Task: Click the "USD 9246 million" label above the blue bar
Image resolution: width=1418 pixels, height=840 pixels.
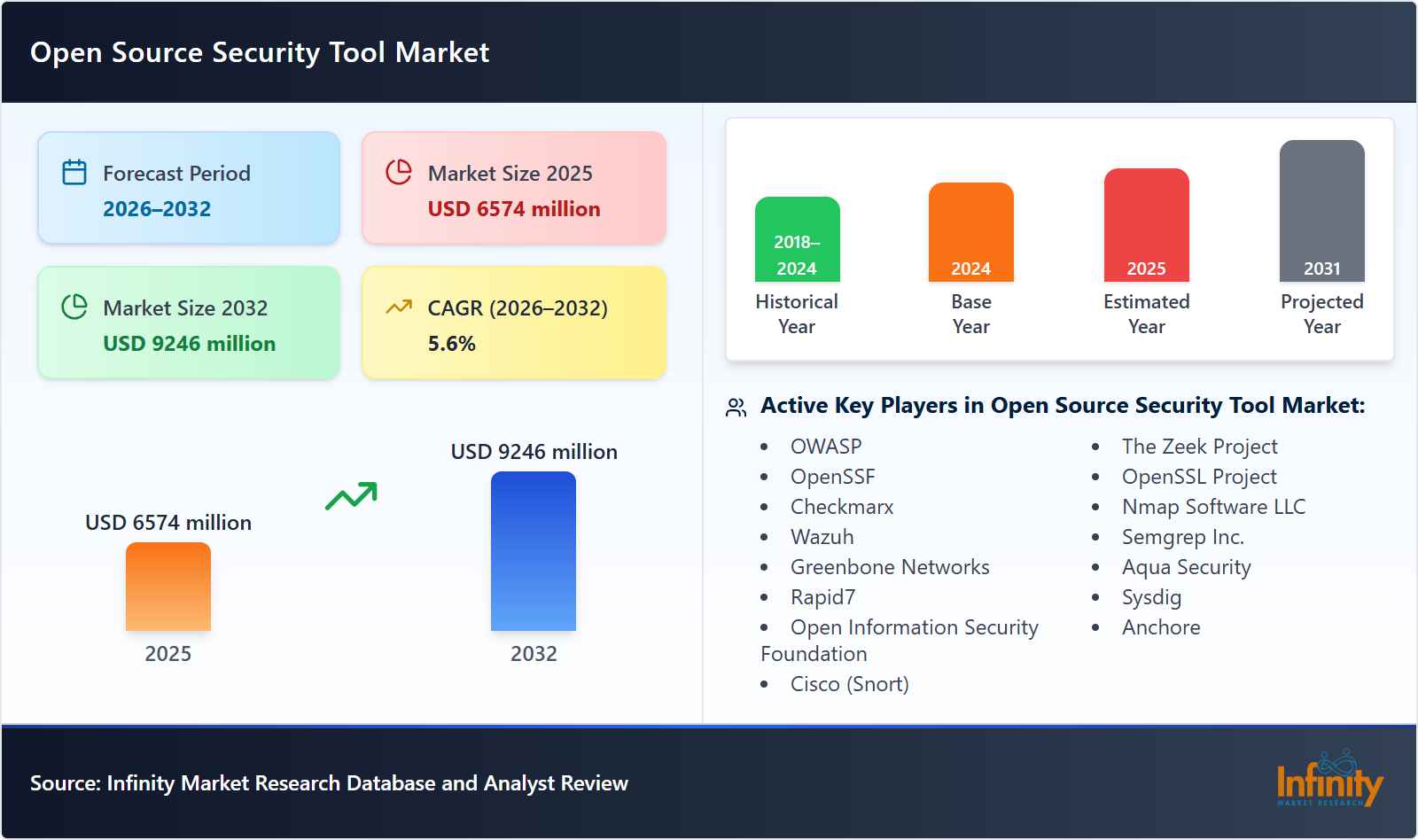Action: point(534,452)
